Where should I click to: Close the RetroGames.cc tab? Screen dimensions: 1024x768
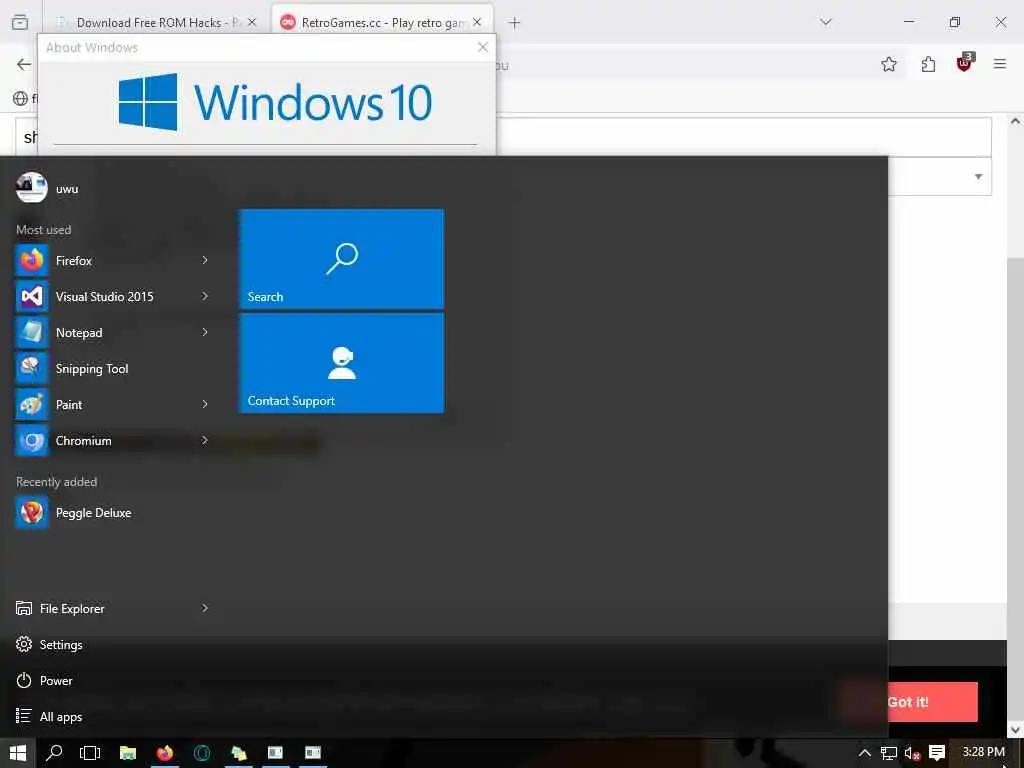(x=477, y=22)
